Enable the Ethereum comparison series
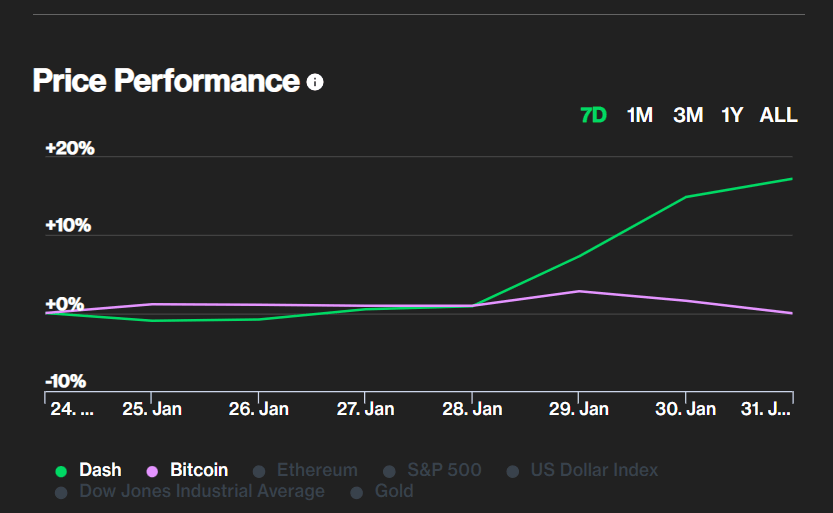The image size is (833, 513). tap(316, 470)
